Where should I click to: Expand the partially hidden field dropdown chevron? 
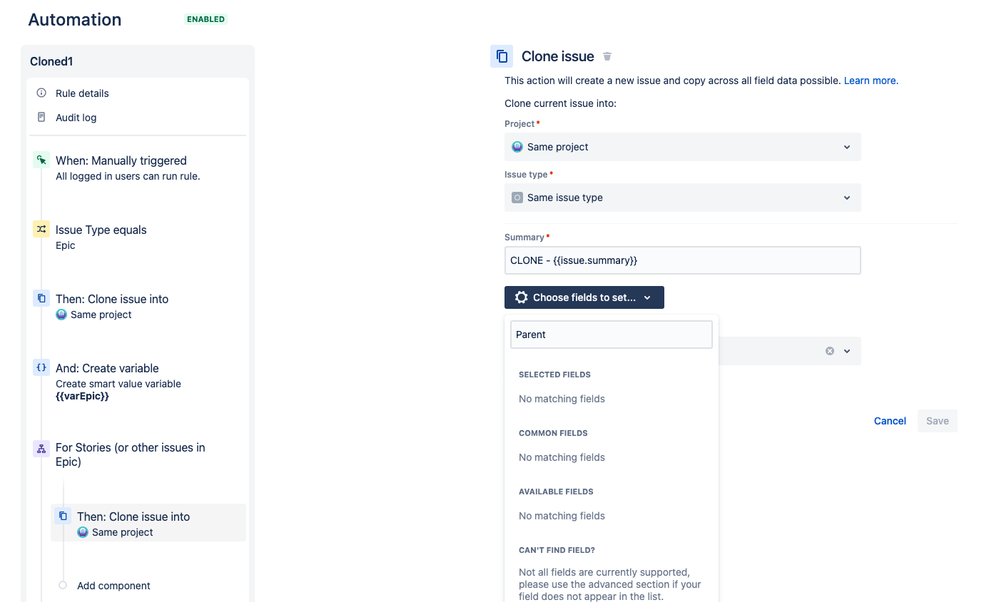pyautogui.click(x=847, y=351)
